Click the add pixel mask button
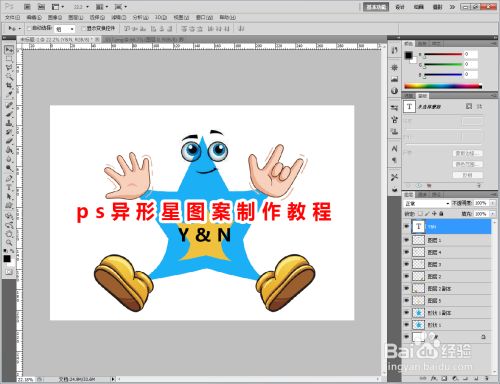Image resolution: width=500 pixels, height=384 pixels. [x=469, y=106]
